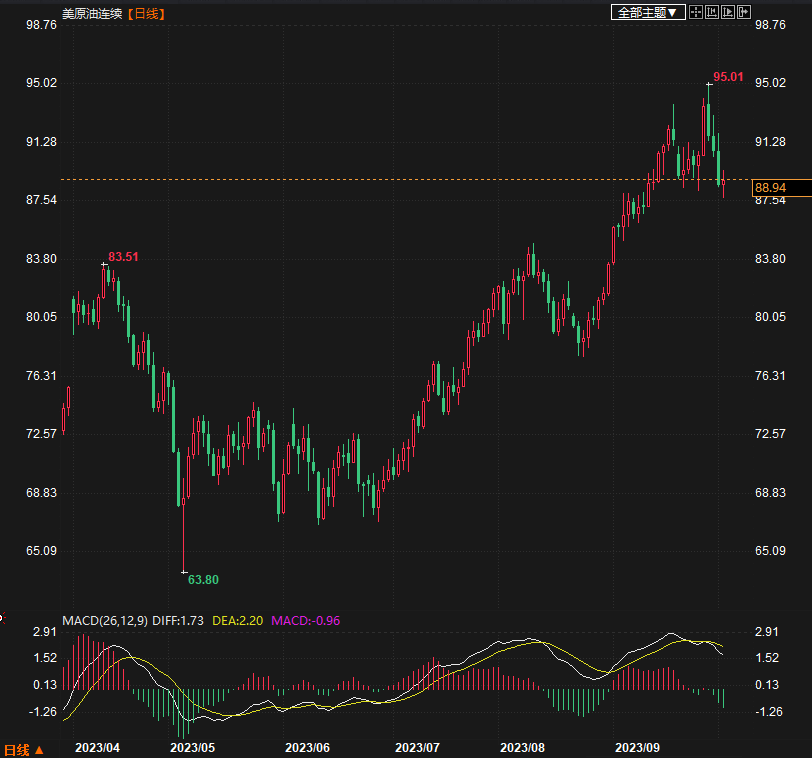Click the rightmost export arrow icon
This screenshot has width=812, height=758.
tap(743, 12)
